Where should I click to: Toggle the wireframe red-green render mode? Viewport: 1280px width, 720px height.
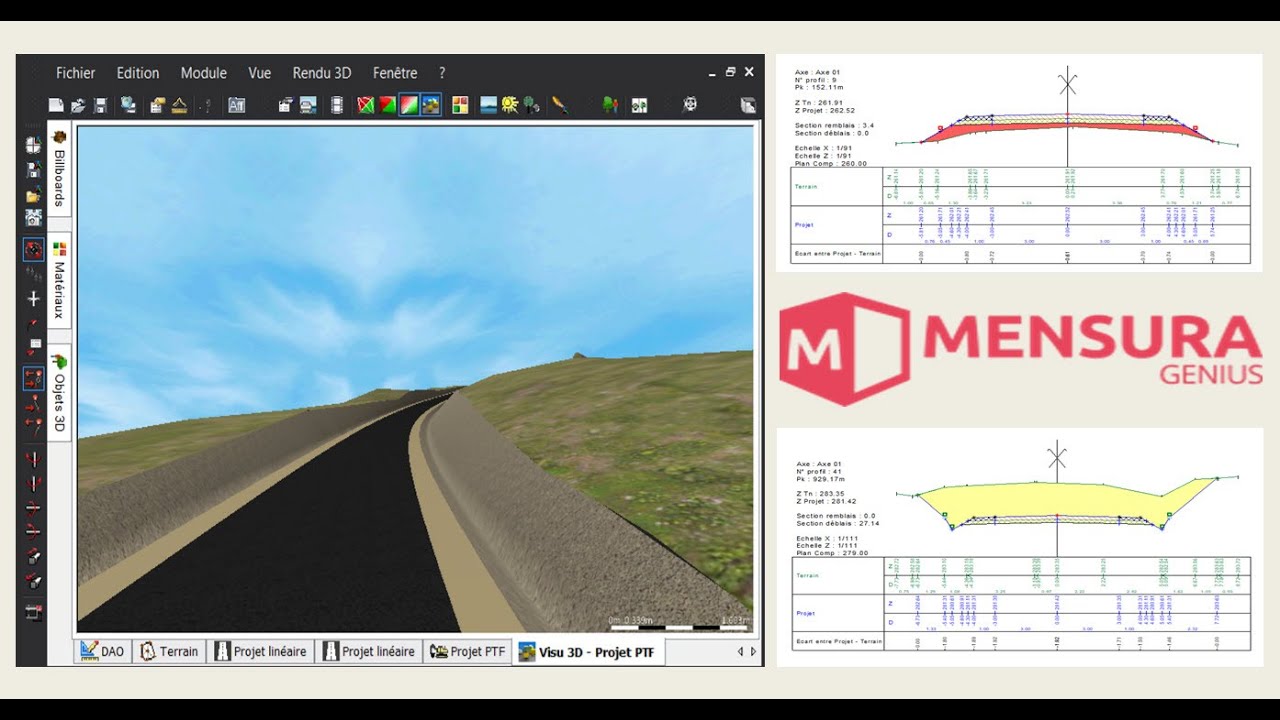pos(366,105)
